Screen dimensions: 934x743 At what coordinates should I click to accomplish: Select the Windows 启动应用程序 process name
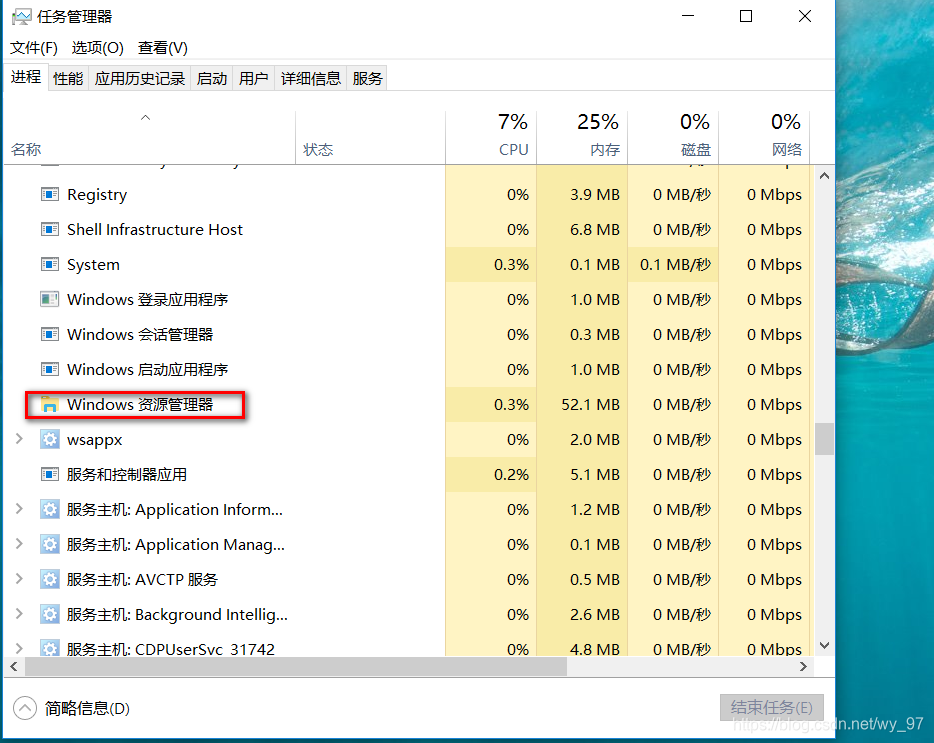148,369
